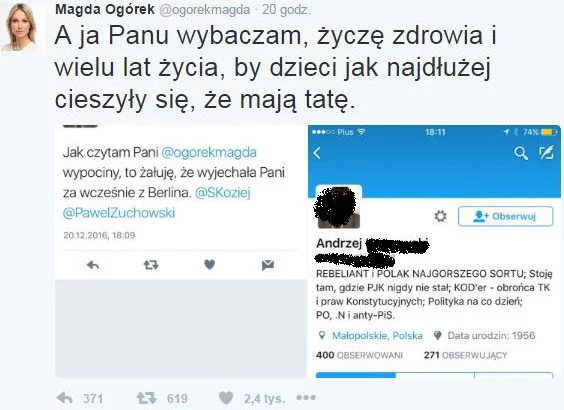Open the 400 Obserwowani list
The height and width of the screenshot is (410, 564).
pos(359,355)
